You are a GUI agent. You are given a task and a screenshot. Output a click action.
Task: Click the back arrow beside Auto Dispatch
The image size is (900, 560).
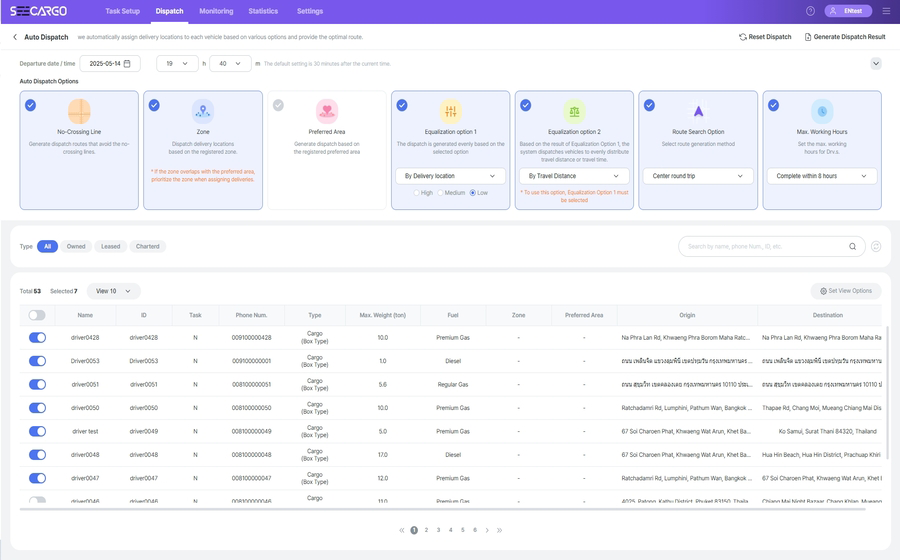tap(15, 37)
